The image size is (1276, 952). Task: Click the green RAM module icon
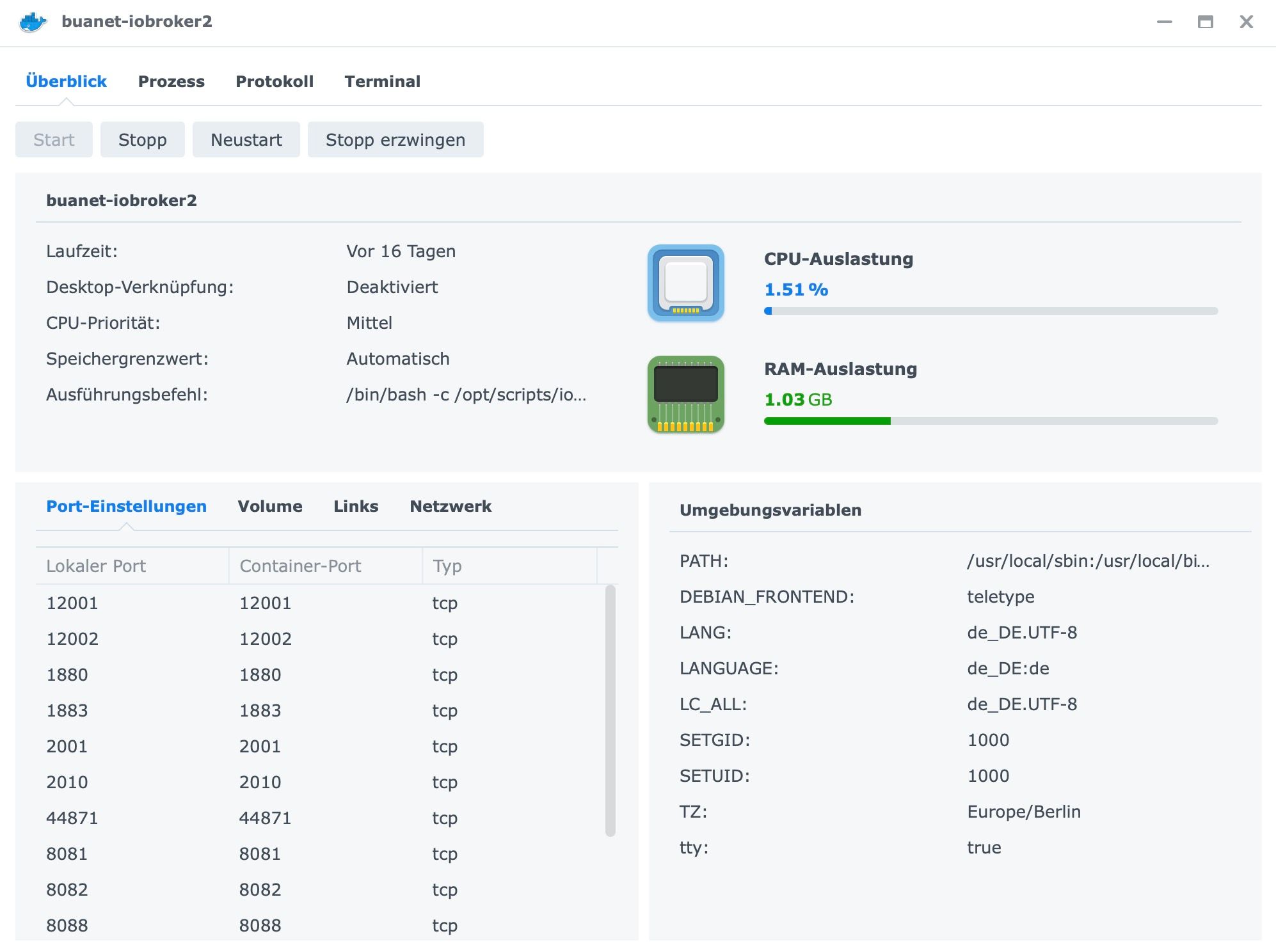point(685,394)
